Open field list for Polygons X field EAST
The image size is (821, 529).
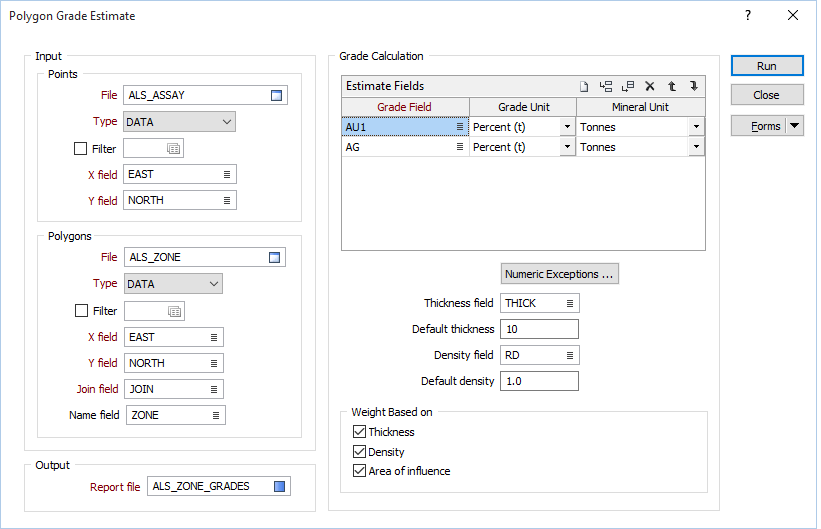click(214, 337)
